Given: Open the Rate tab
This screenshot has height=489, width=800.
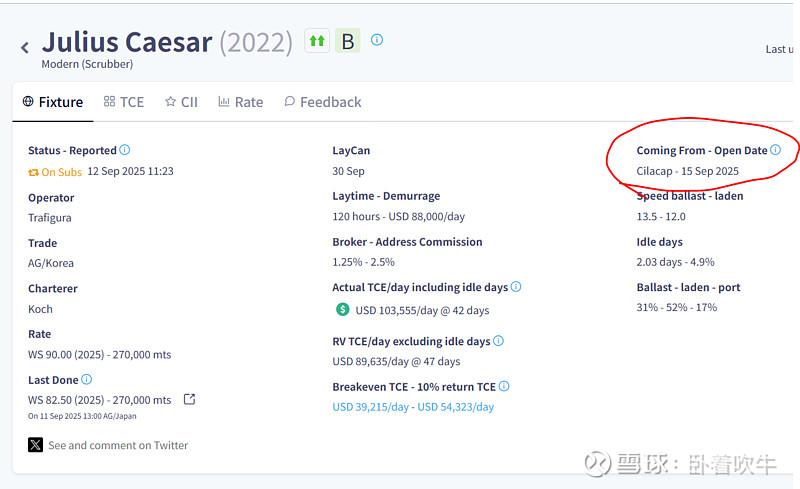Looking at the screenshot, I should [241, 102].
